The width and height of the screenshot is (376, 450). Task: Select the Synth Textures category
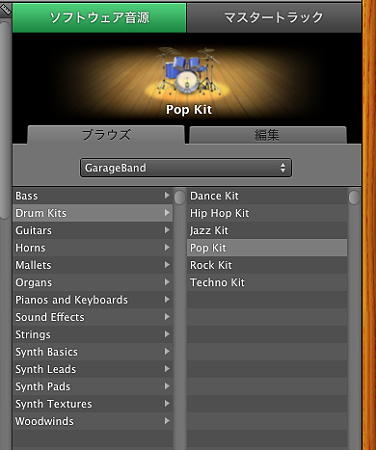pyautogui.click(x=93, y=404)
